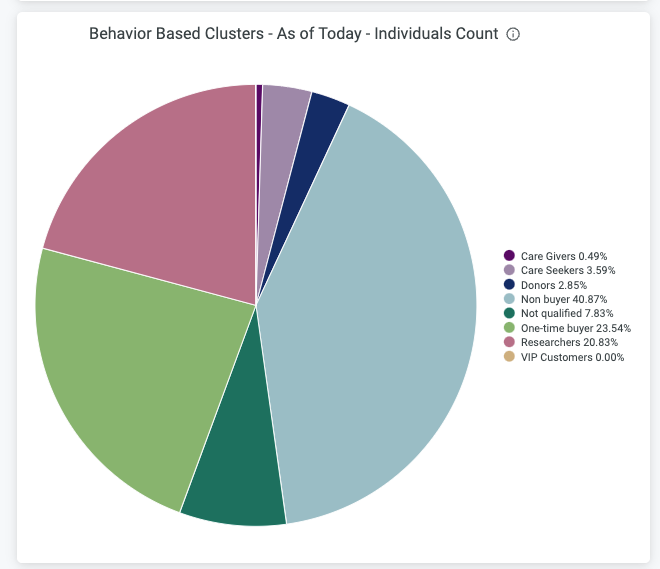
Task: Toggle the Non buyer 40.87% legend label
Action: (564, 299)
